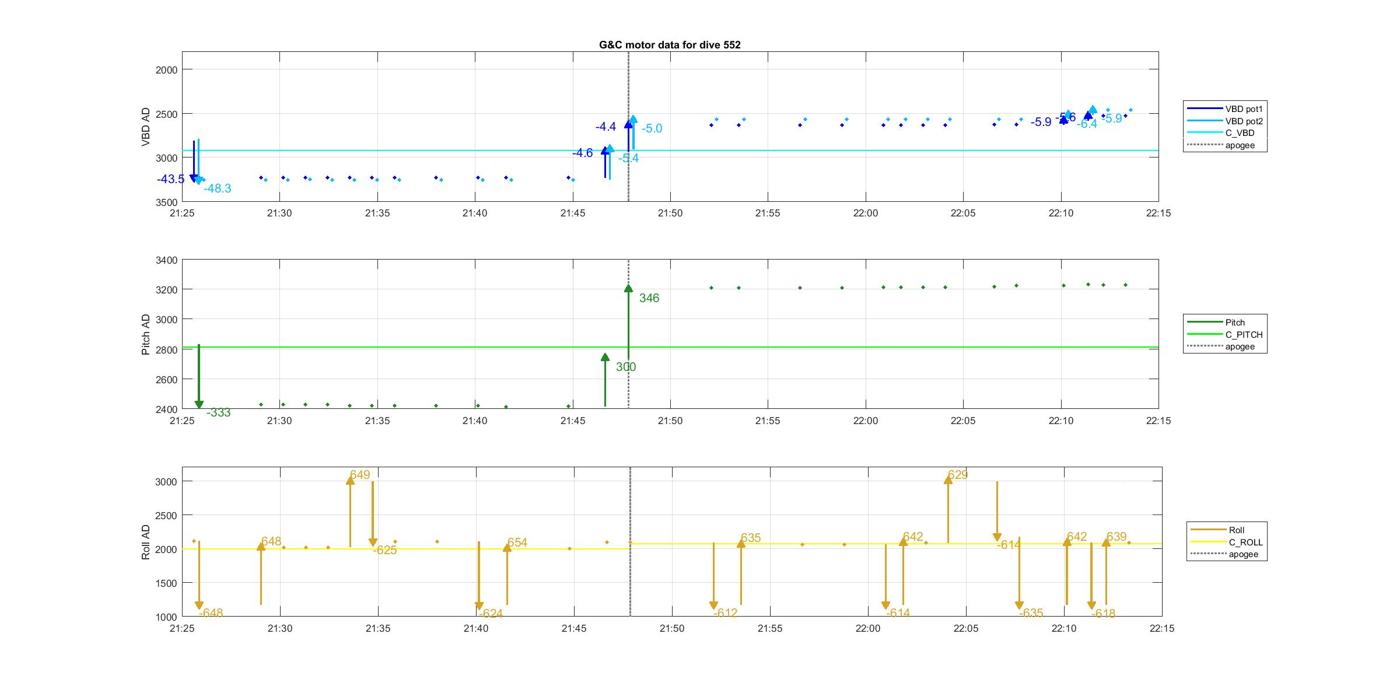Viewport: 1400px width, 693px height.
Task: Click the '3500' tick on the VBD axis
Action: click(166, 201)
